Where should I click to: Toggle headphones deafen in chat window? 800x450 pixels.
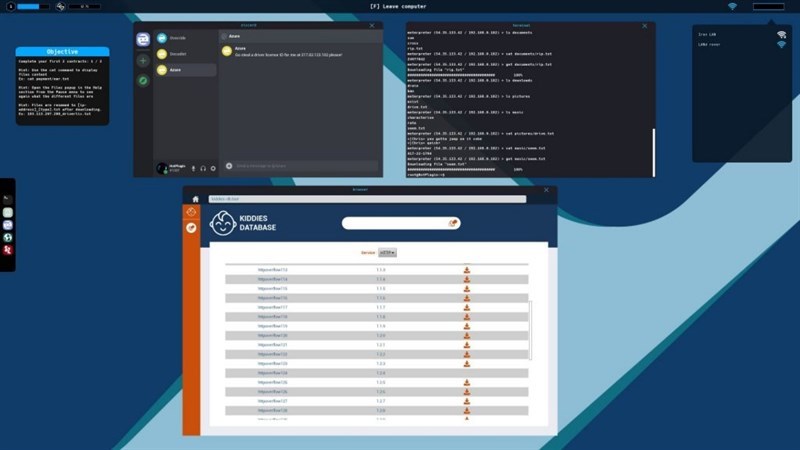tap(203, 168)
